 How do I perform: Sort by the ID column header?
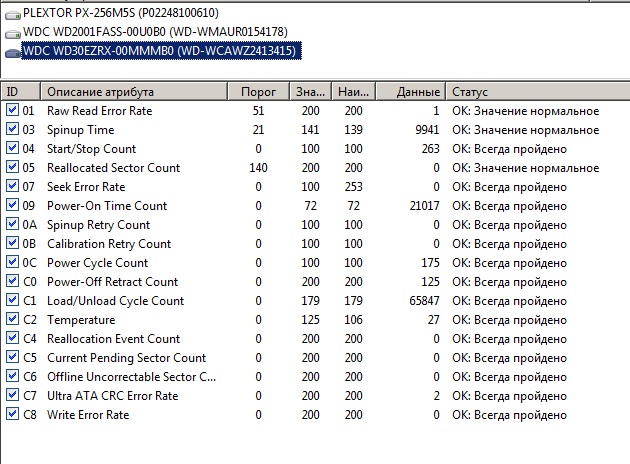20,91
